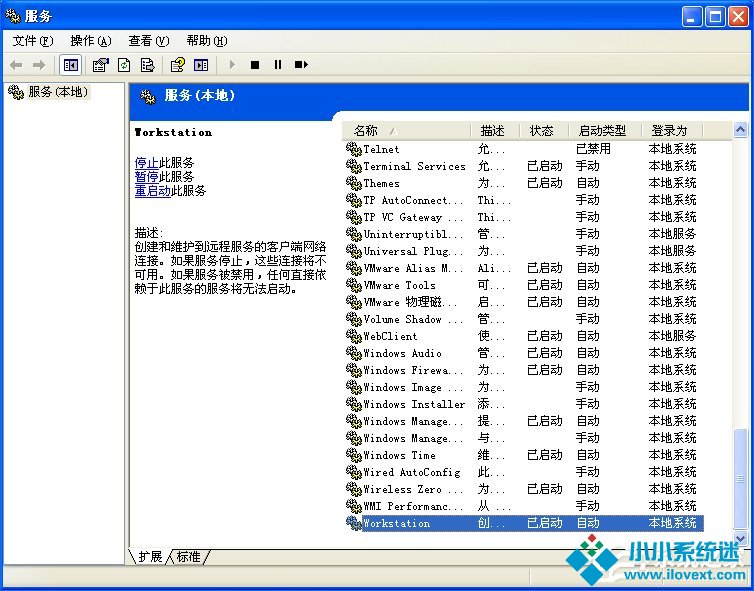The height and width of the screenshot is (591, 754).
Task: Sort by 登录为 column header
Action: pos(672,131)
